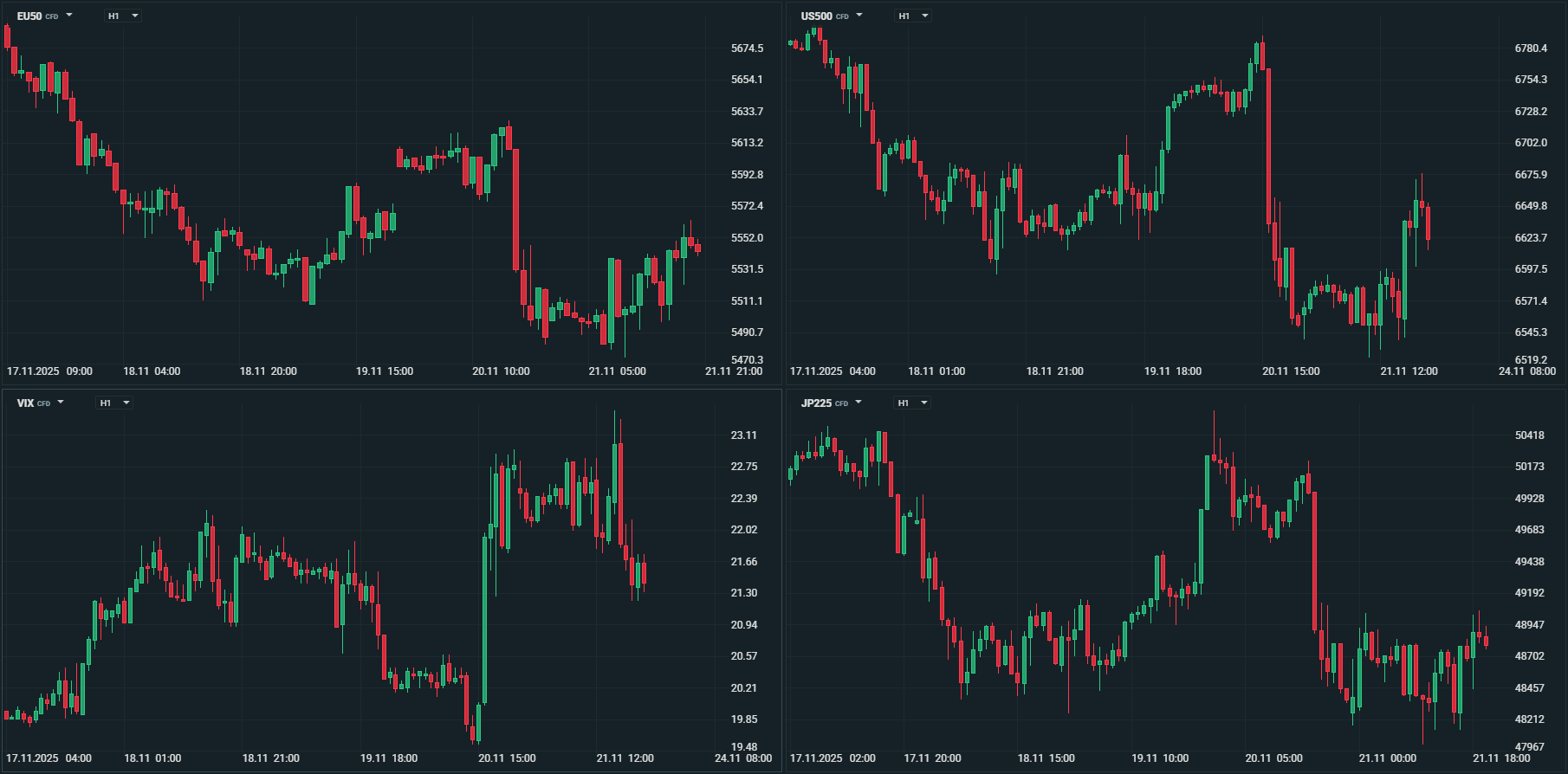Image resolution: width=1568 pixels, height=774 pixels.
Task: Click the 20.11 15:00 time label on VIX
Action: pyautogui.click(x=507, y=758)
